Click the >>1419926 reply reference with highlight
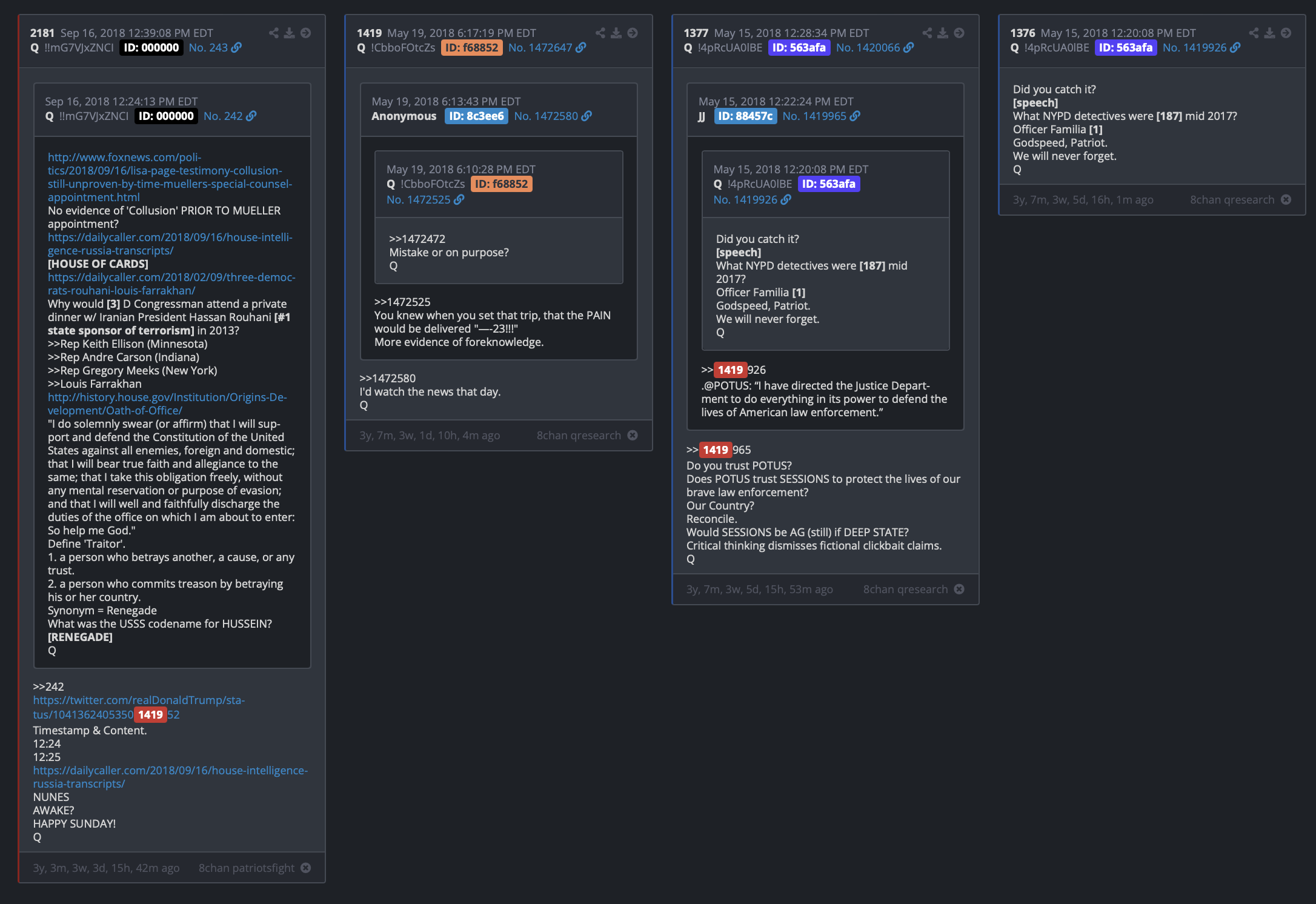 734,370
